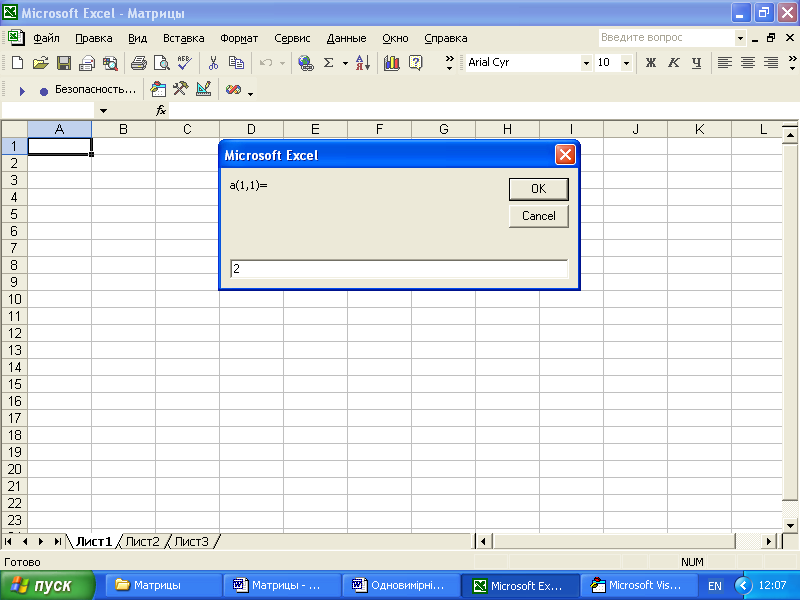Show more Formatting toolbar options

point(792,63)
